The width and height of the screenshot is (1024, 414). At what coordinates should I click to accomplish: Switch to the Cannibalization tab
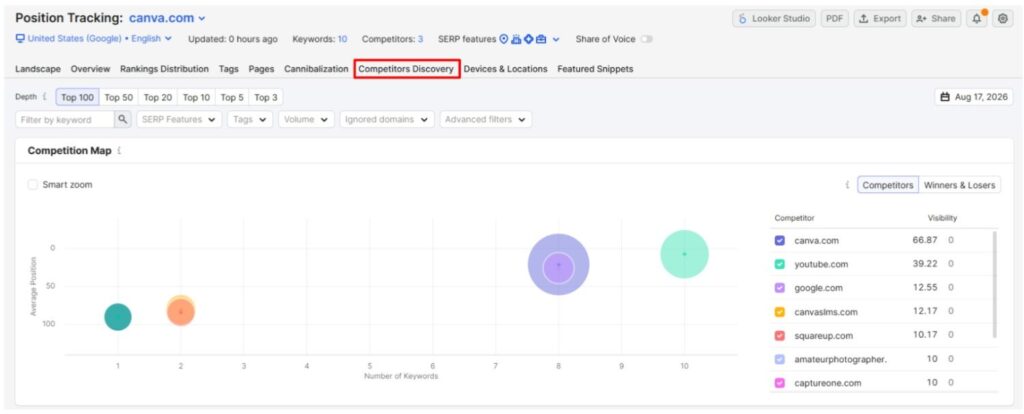click(x=316, y=69)
